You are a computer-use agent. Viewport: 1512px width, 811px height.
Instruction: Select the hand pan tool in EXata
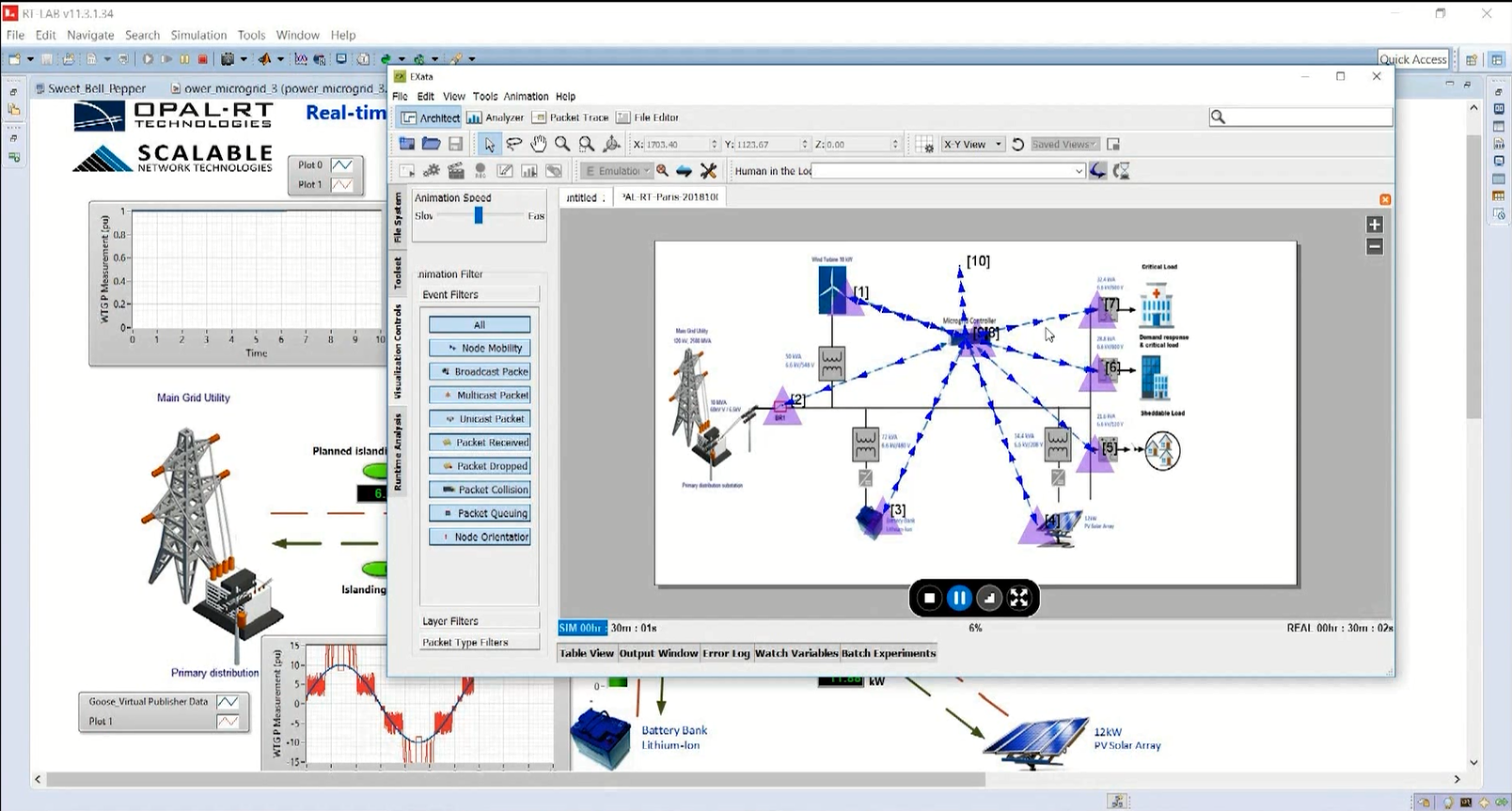point(538,144)
